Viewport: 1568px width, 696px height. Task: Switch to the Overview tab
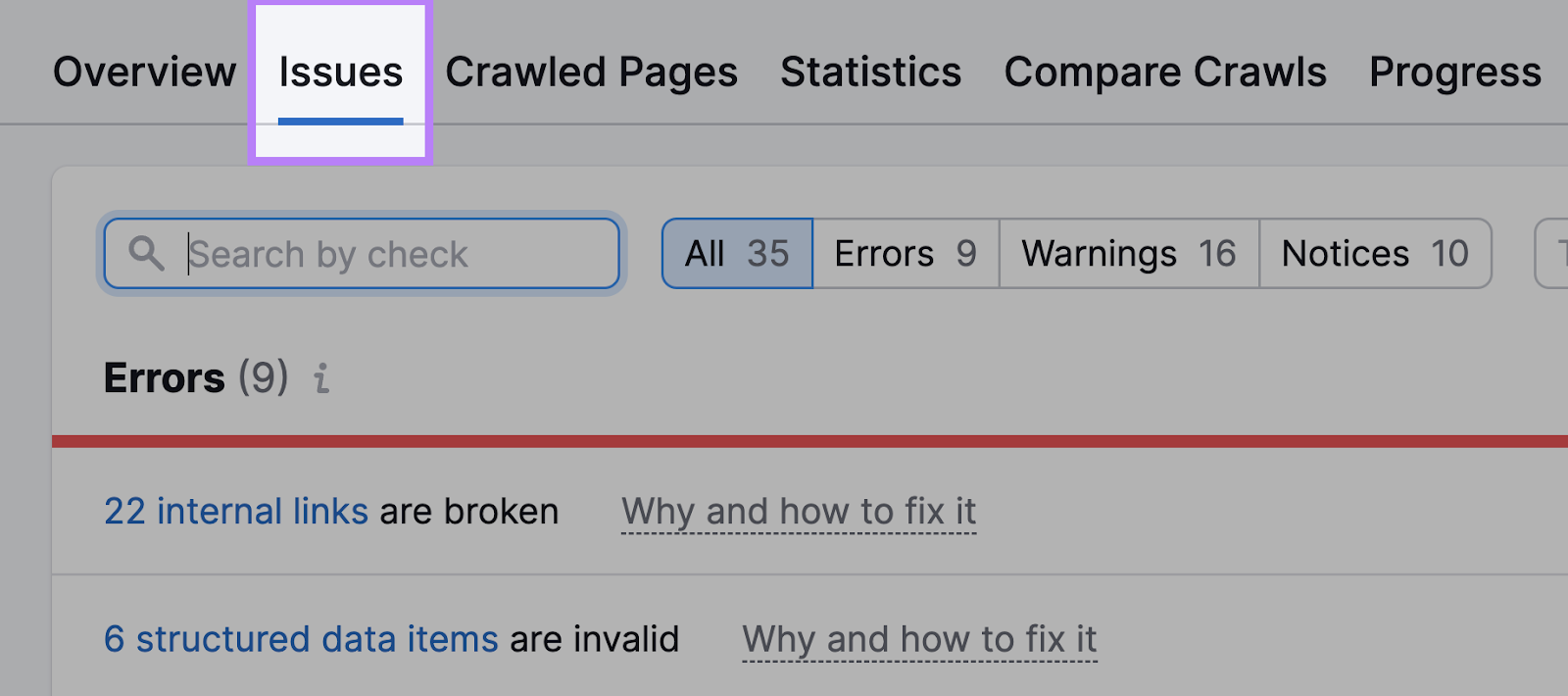point(143,71)
